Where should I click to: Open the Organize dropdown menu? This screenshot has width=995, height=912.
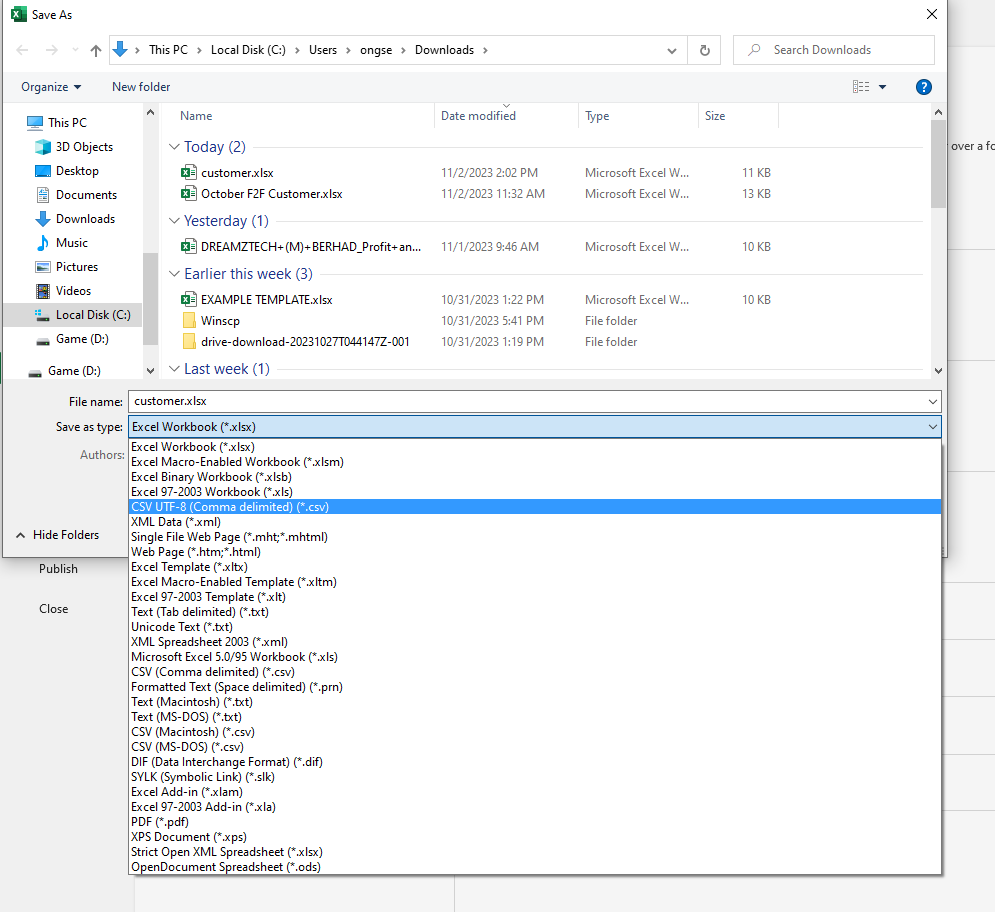point(51,87)
